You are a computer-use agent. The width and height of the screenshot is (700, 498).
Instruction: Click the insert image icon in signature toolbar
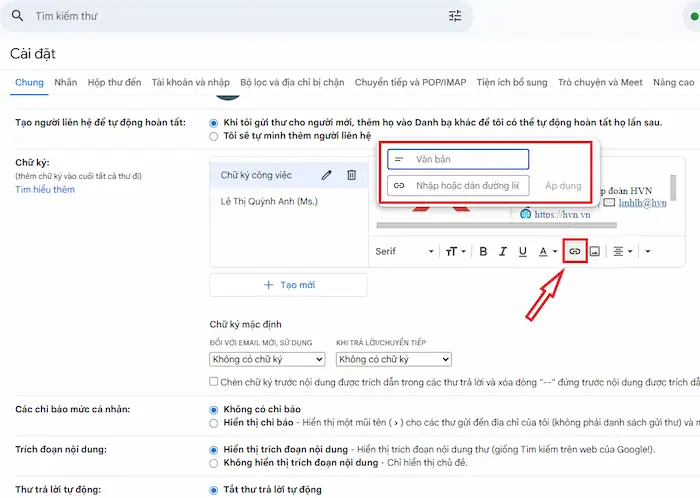click(x=594, y=251)
